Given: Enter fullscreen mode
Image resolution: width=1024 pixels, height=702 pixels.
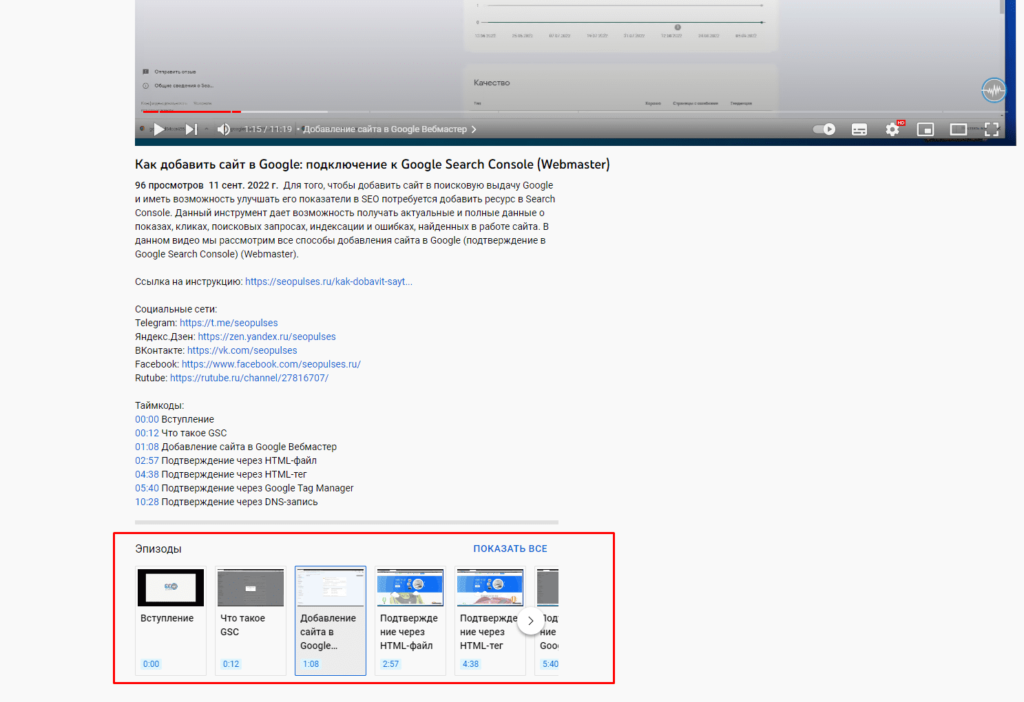Looking at the screenshot, I should point(991,129).
